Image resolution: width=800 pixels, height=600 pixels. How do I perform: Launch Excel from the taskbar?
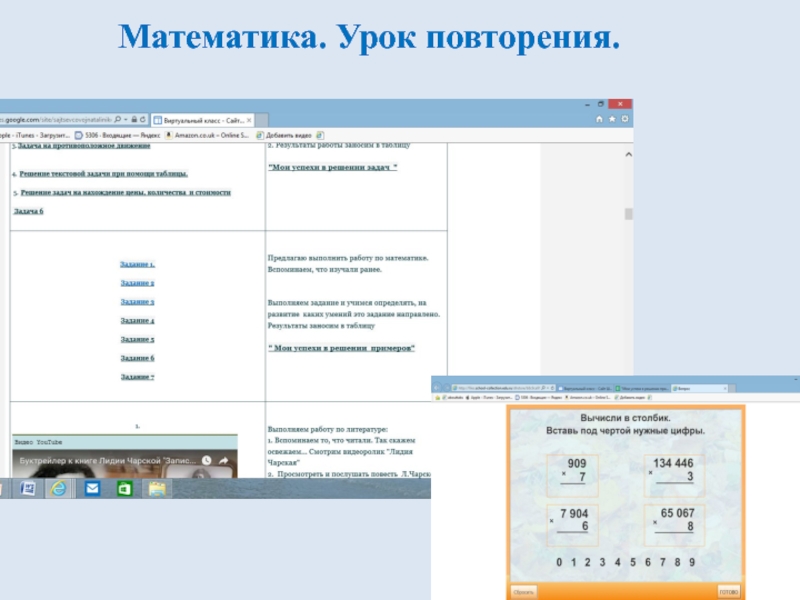pos(124,488)
